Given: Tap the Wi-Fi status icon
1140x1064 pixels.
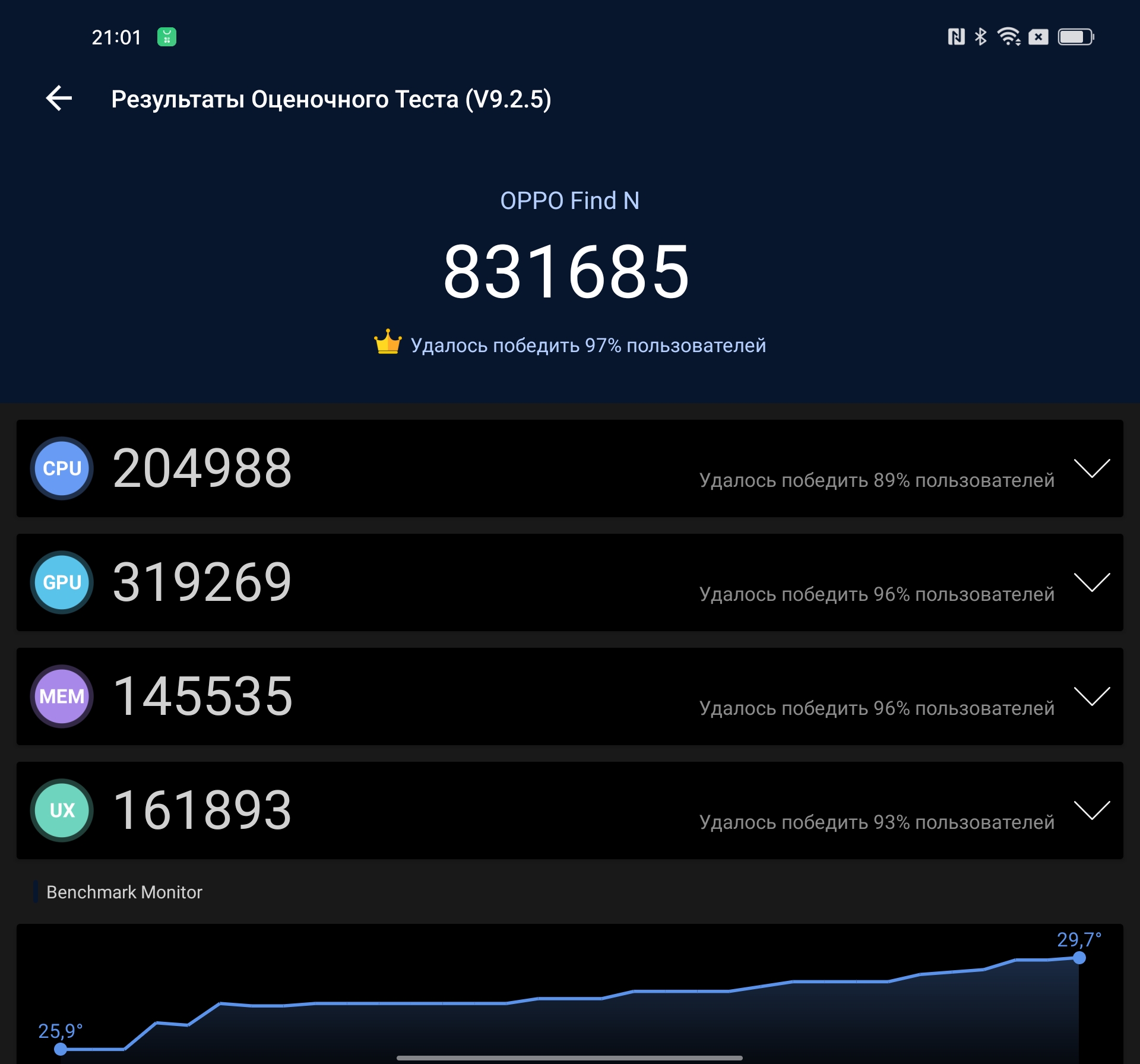Looking at the screenshot, I should [x=1009, y=37].
